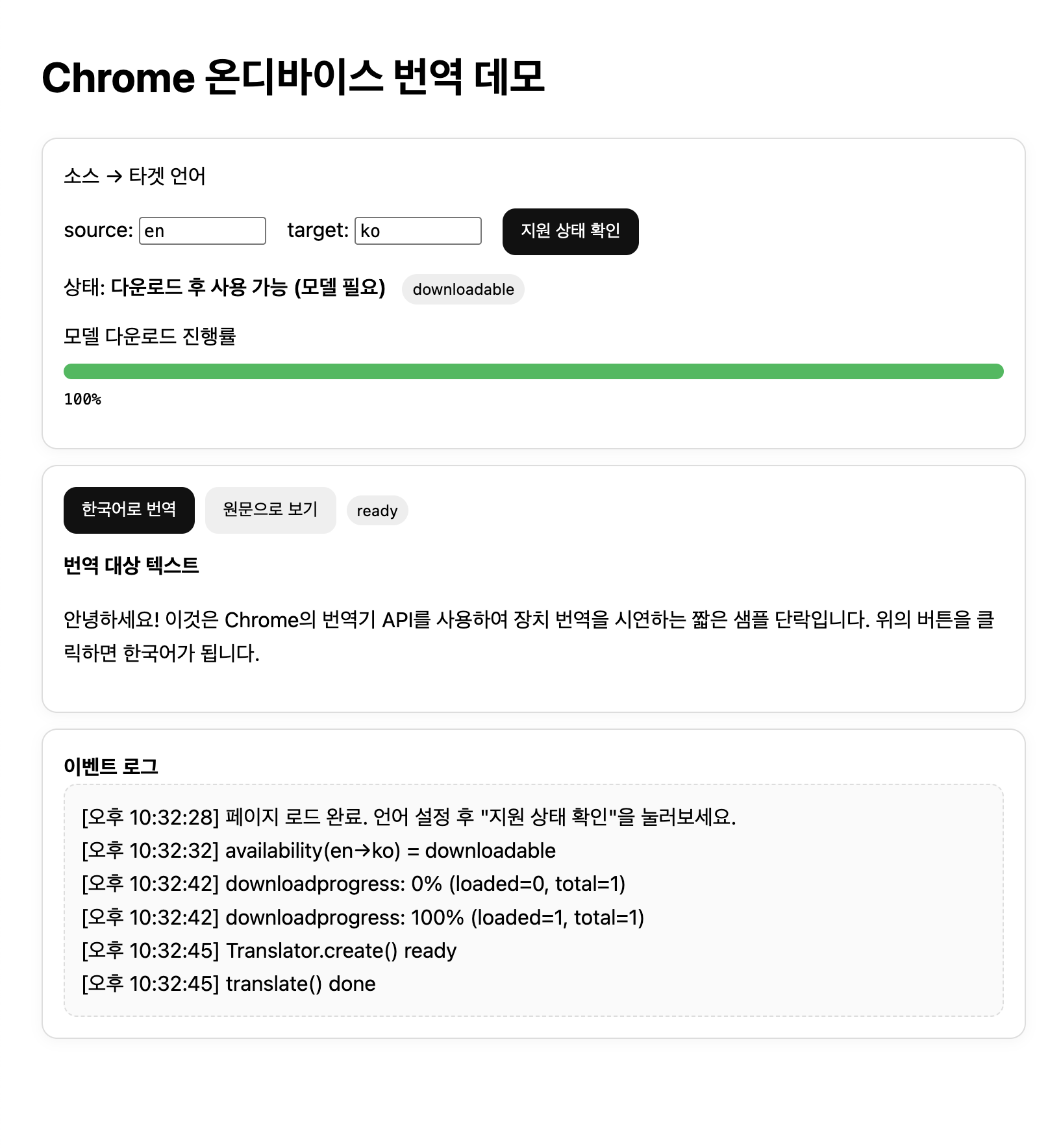Click the 한국어로 번역 button
This screenshot has height=1148, width=1061.
pyautogui.click(x=129, y=510)
